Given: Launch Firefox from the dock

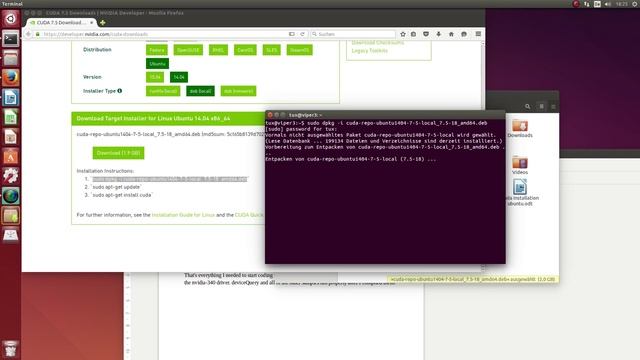Looking at the screenshot, I should 10,78.
